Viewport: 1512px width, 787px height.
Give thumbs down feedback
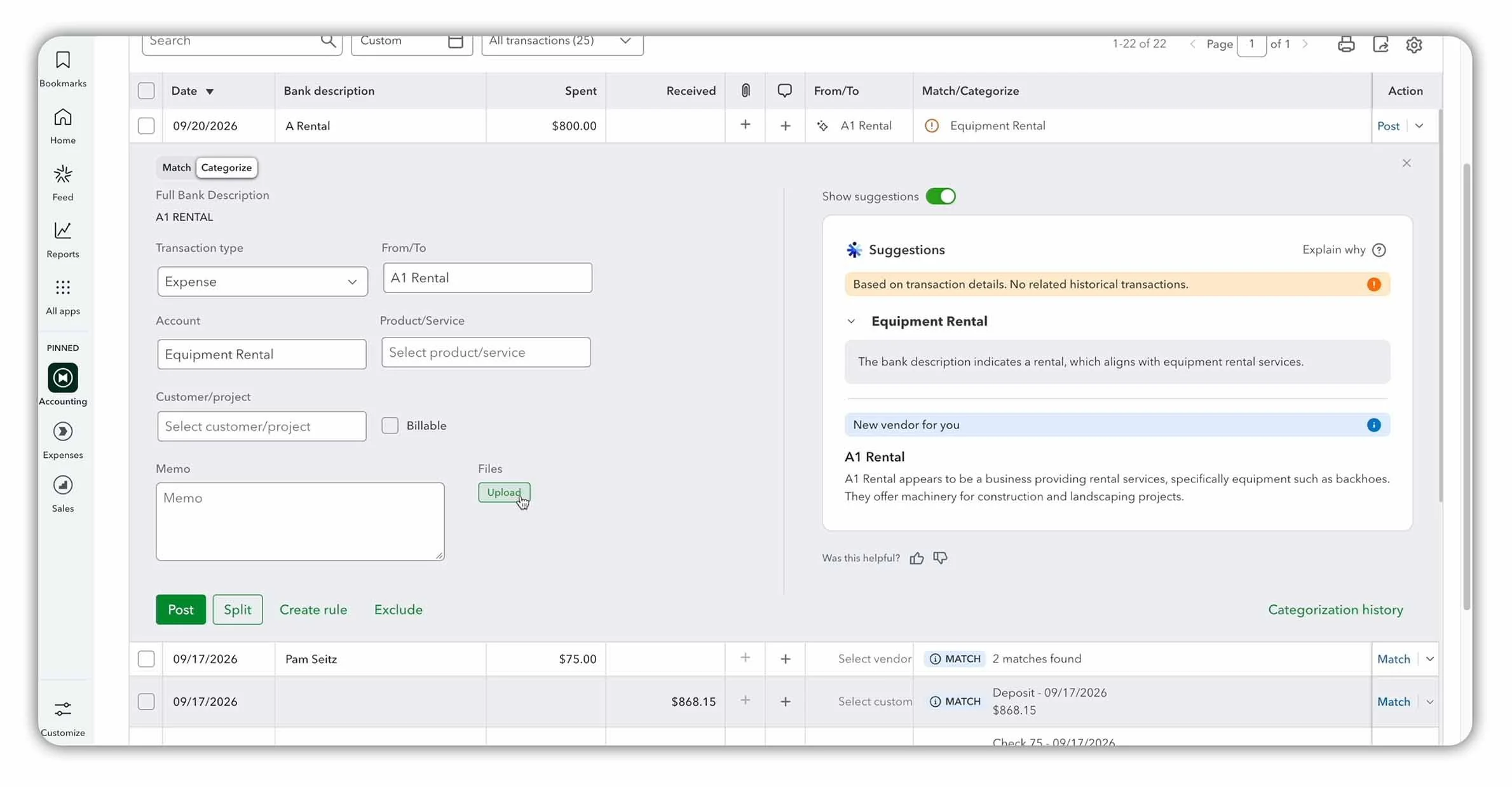click(x=940, y=558)
